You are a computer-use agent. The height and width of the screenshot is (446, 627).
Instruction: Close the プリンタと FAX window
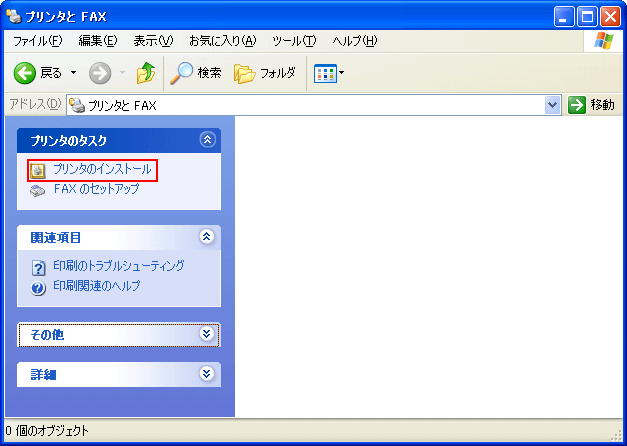pyautogui.click(x=611, y=17)
